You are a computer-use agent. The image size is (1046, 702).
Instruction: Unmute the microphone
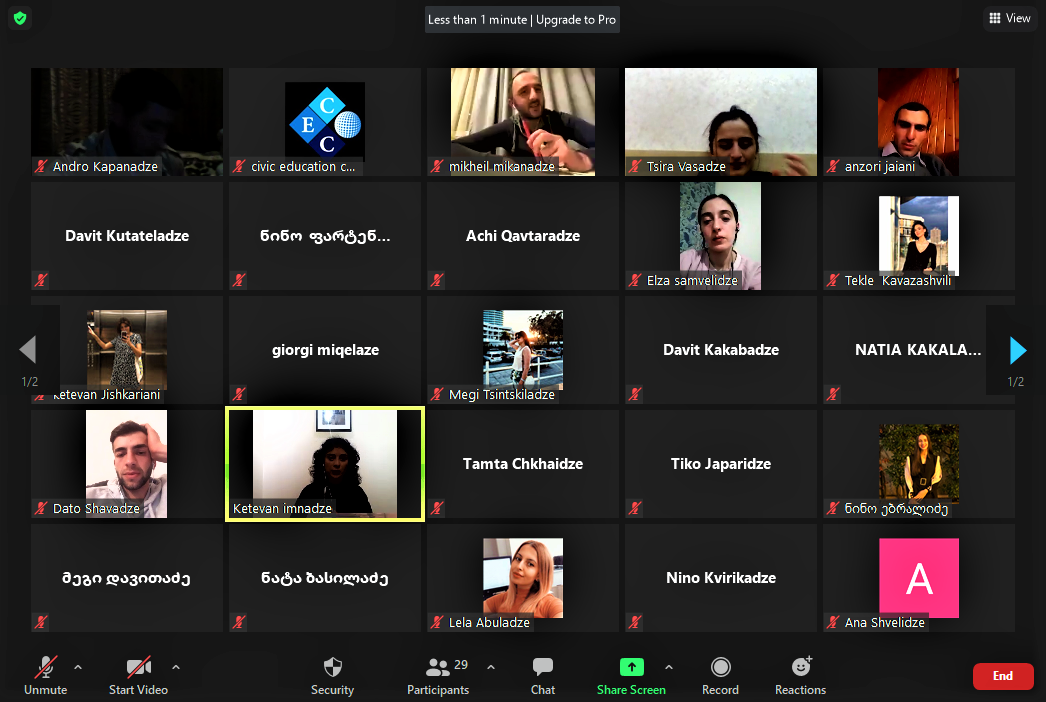tap(46, 668)
